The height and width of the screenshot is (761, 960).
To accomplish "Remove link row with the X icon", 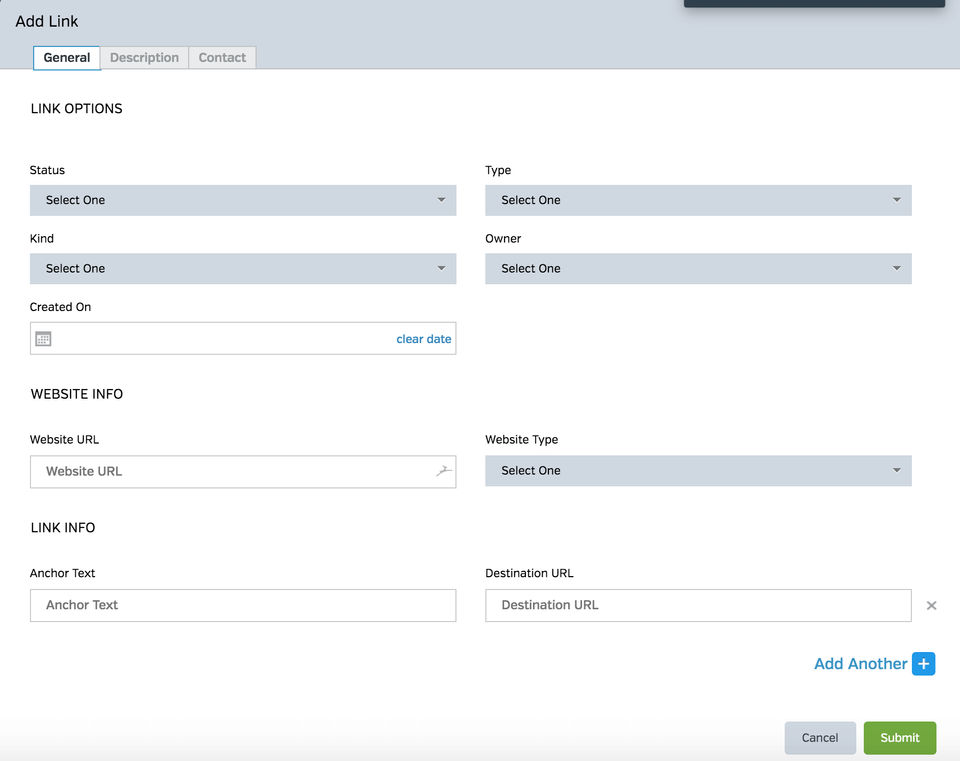I will point(931,606).
